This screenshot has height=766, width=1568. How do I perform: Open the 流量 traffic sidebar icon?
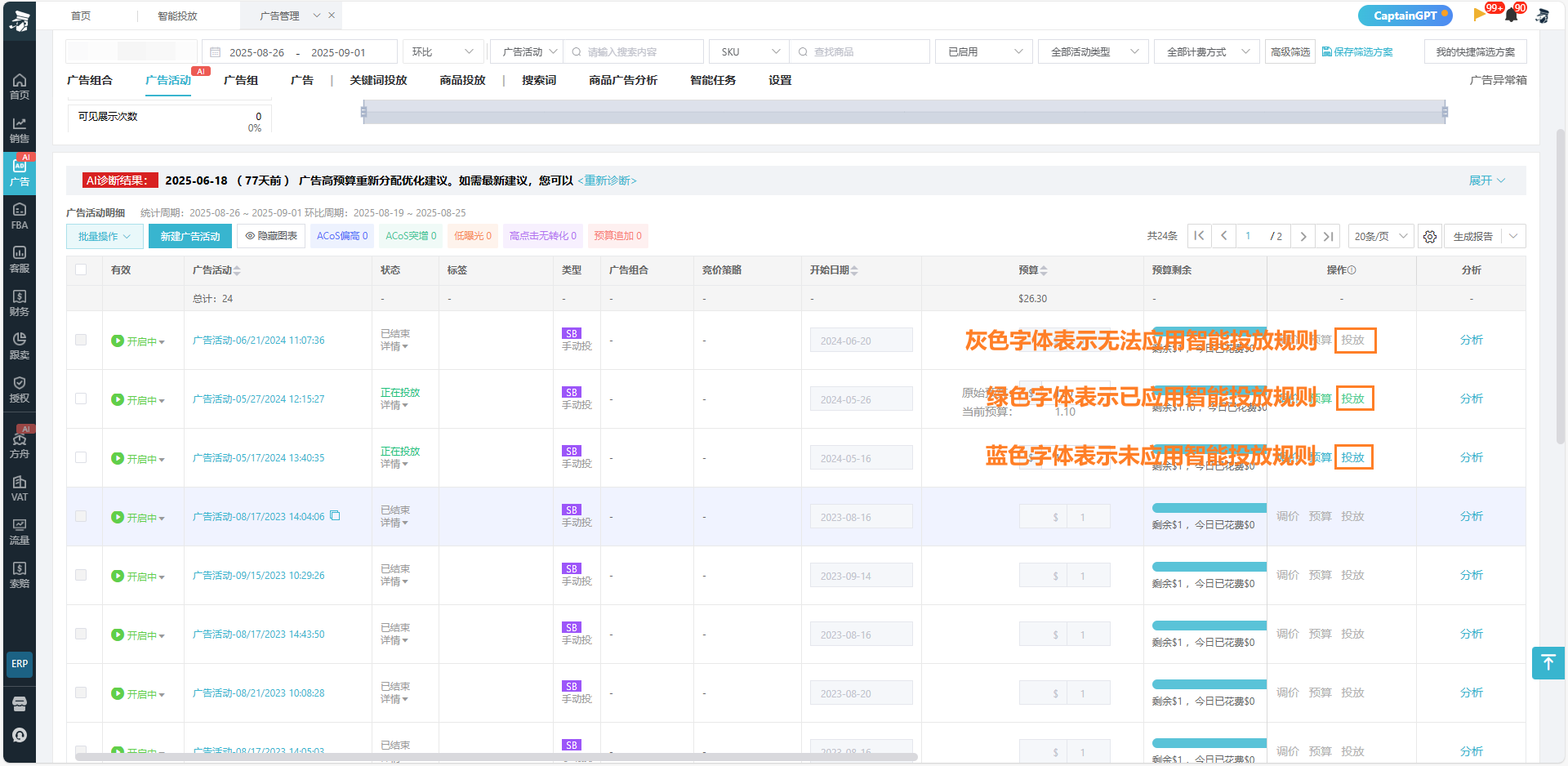(20, 531)
